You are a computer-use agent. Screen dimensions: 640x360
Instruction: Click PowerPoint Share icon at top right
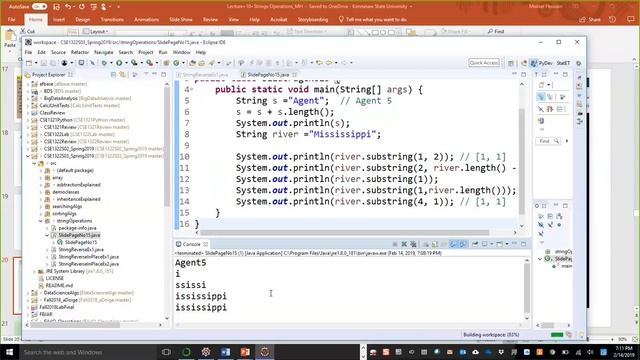591,19
